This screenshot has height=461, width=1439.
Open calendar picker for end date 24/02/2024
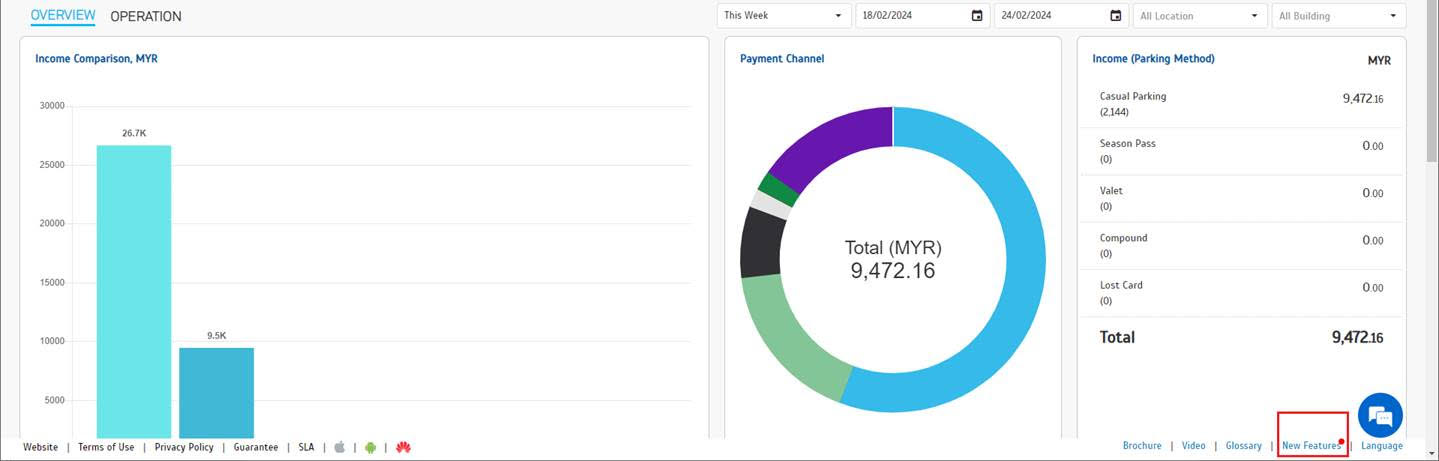(1115, 16)
